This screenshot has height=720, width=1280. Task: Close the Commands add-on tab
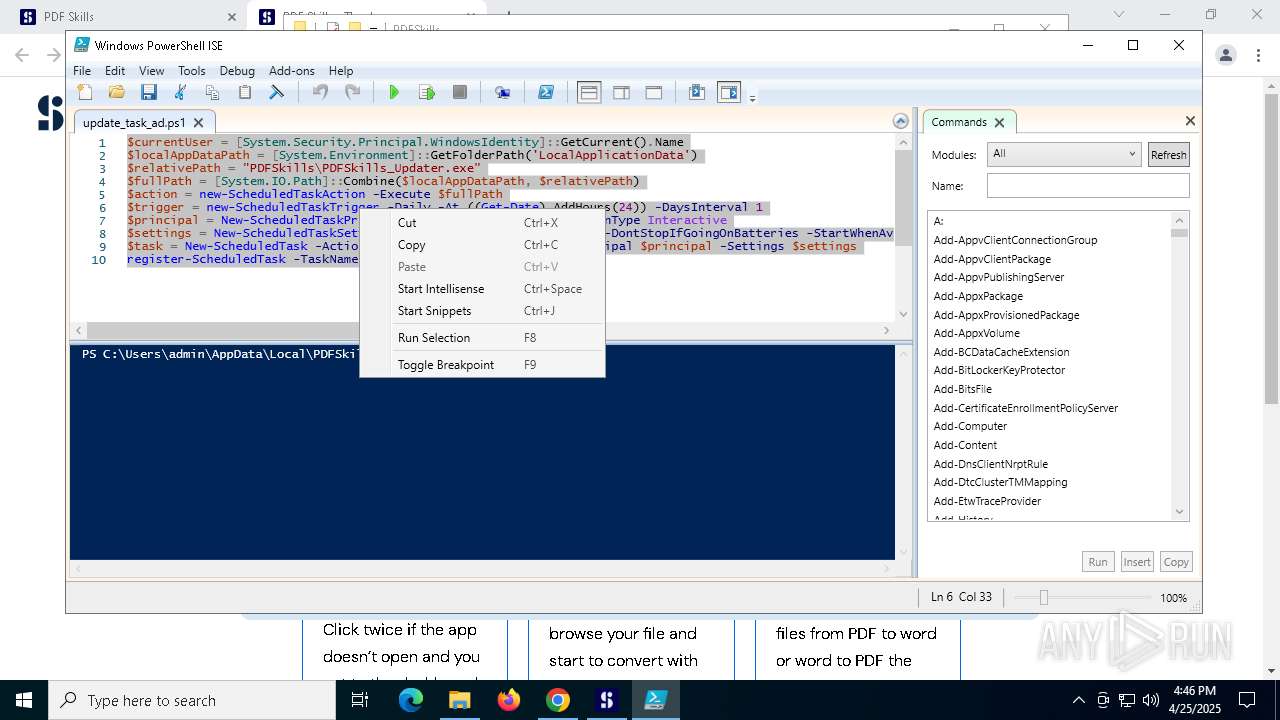(x=999, y=122)
